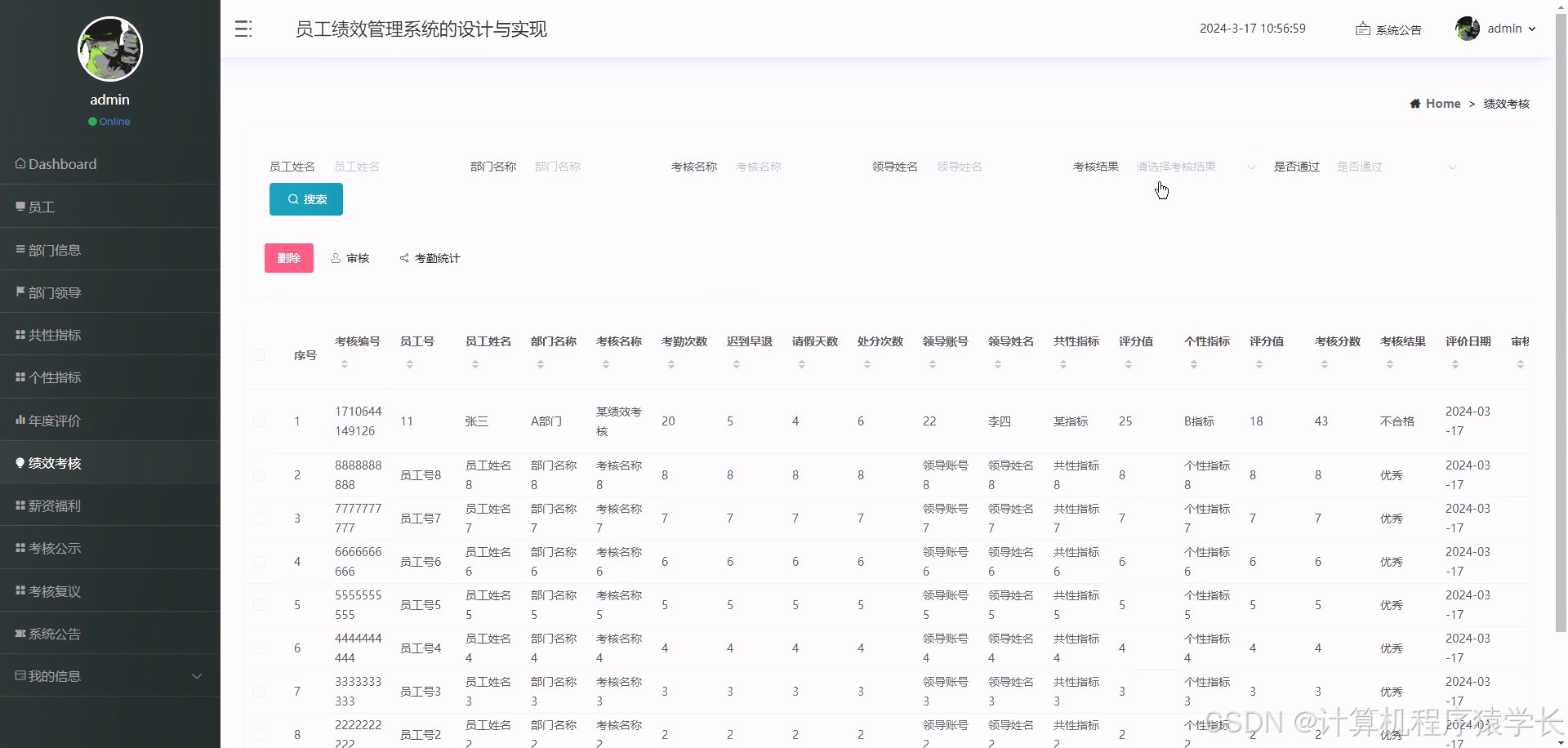Sort by 请假天数 column arrows
Image resolution: width=1568 pixels, height=748 pixels.
pos(802,364)
